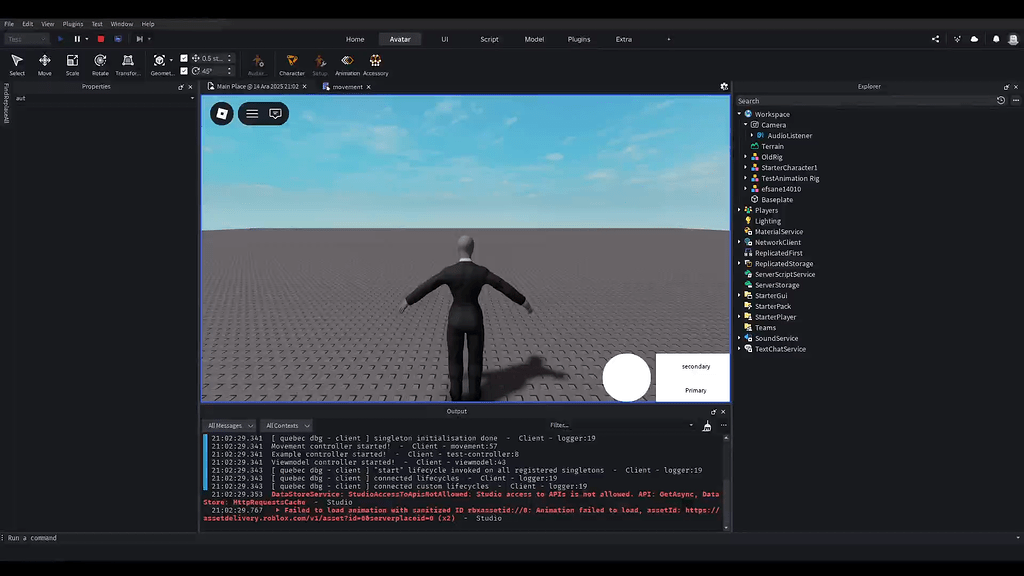Open the Accessory tool
The image size is (1024, 576).
(376, 62)
